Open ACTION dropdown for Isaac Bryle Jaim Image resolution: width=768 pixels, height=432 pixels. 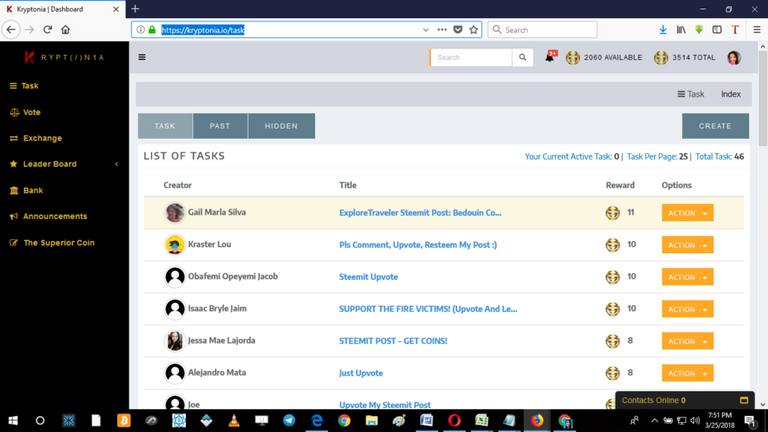[x=687, y=309]
